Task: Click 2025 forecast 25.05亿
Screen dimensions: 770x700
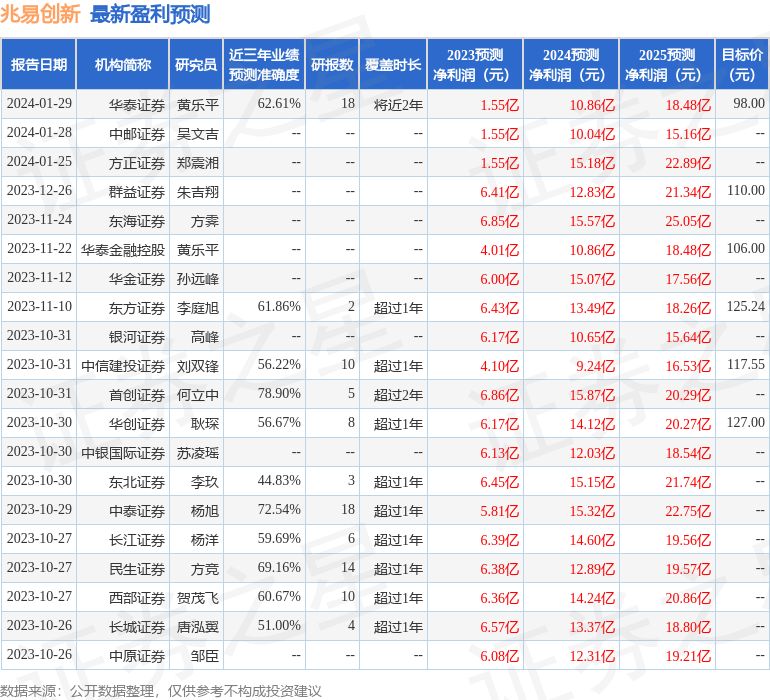Action: click(688, 221)
